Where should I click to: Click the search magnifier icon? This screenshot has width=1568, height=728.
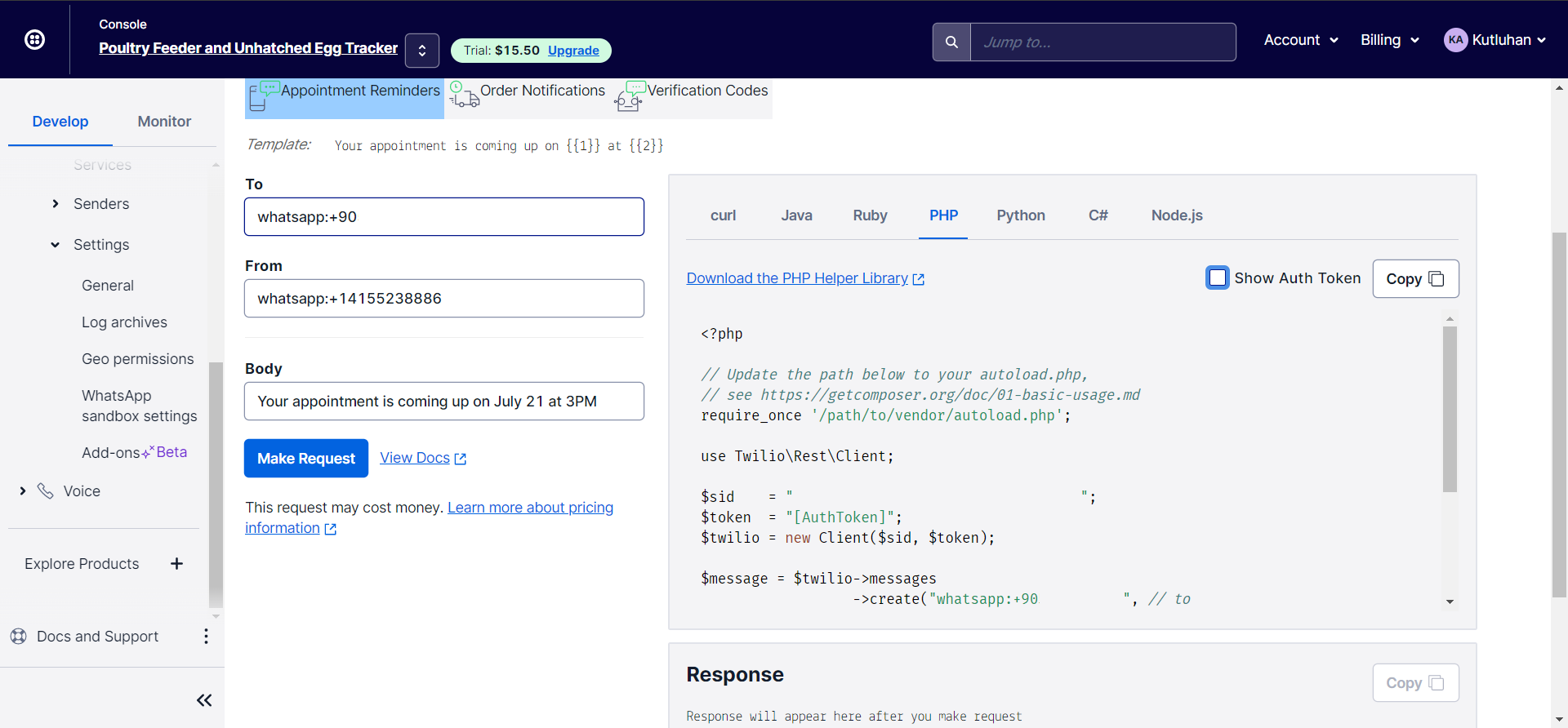951,42
